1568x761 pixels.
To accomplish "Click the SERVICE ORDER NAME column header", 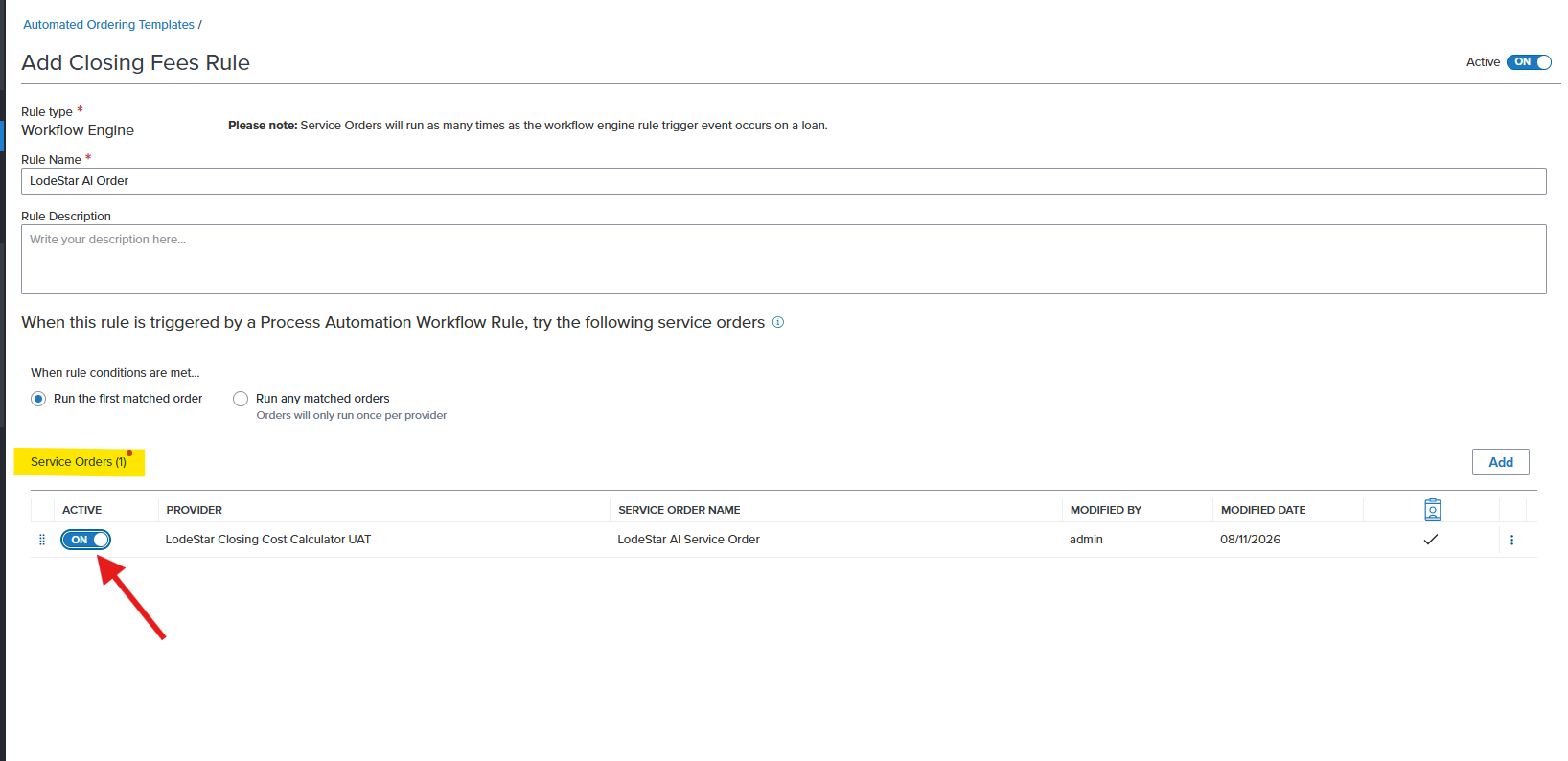I will tap(680, 510).
